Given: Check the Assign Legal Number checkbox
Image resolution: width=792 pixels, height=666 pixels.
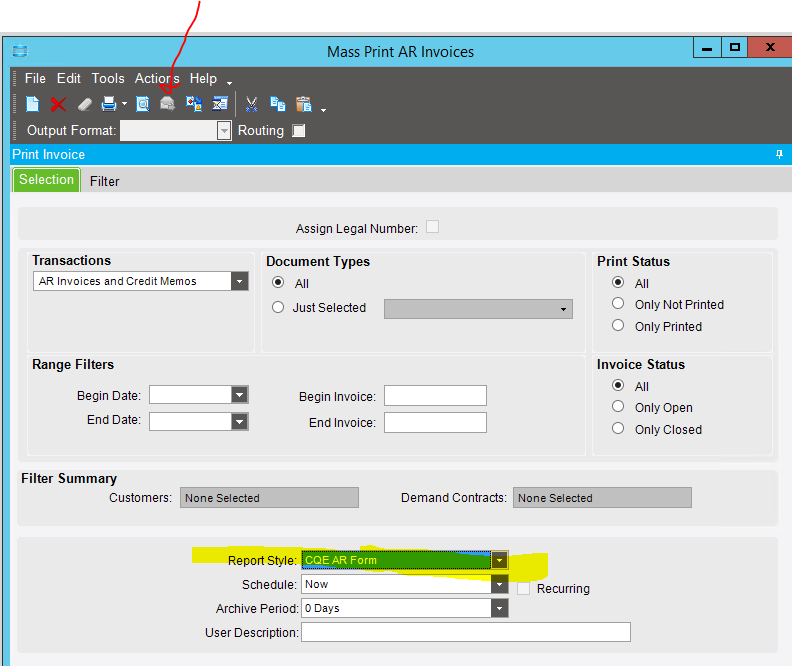Looking at the screenshot, I should (432, 227).
